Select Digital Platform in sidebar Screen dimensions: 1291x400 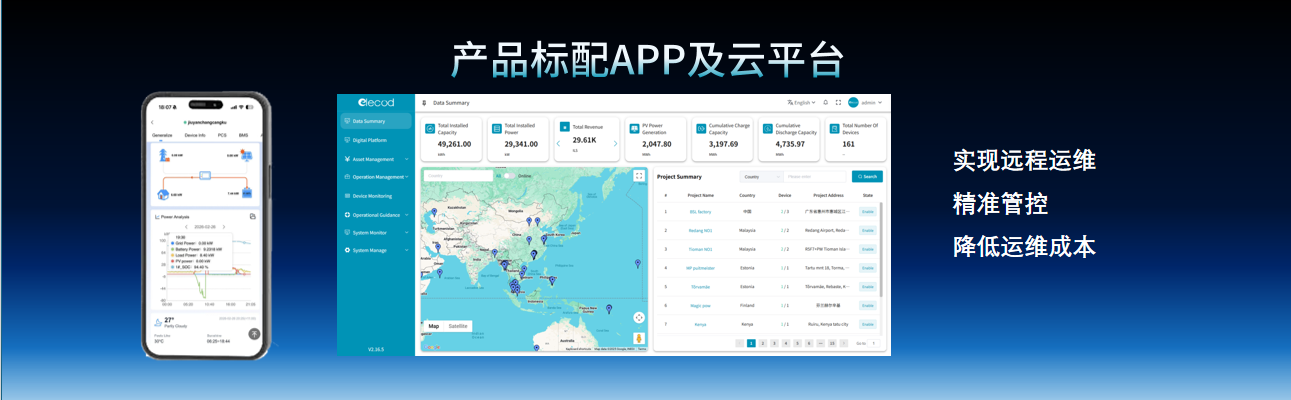tap(369, 140)
